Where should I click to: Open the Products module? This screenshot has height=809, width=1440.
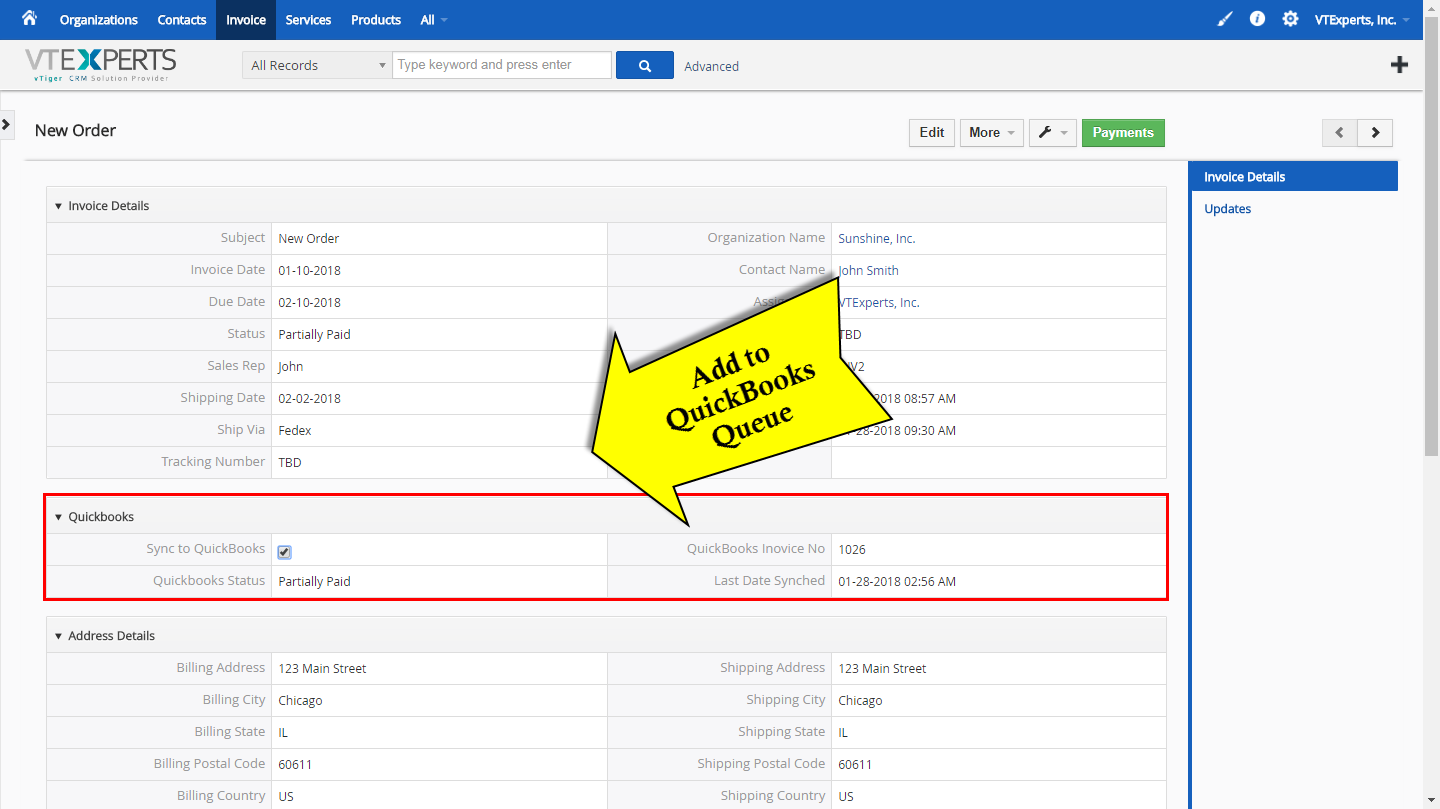pyautogui.click(x=376, y=20)
